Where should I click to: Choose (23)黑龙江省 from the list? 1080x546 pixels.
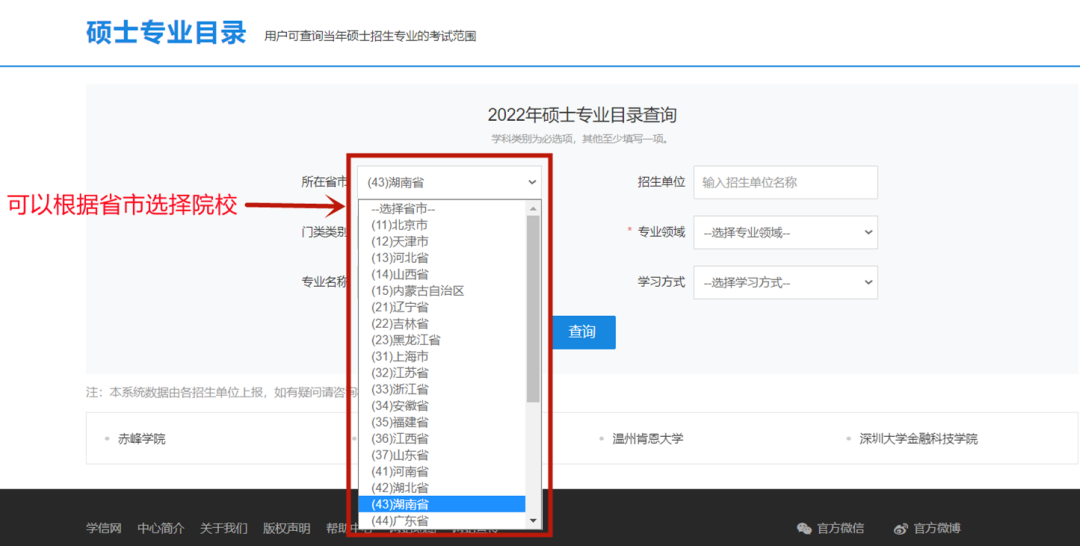point(442,340)
